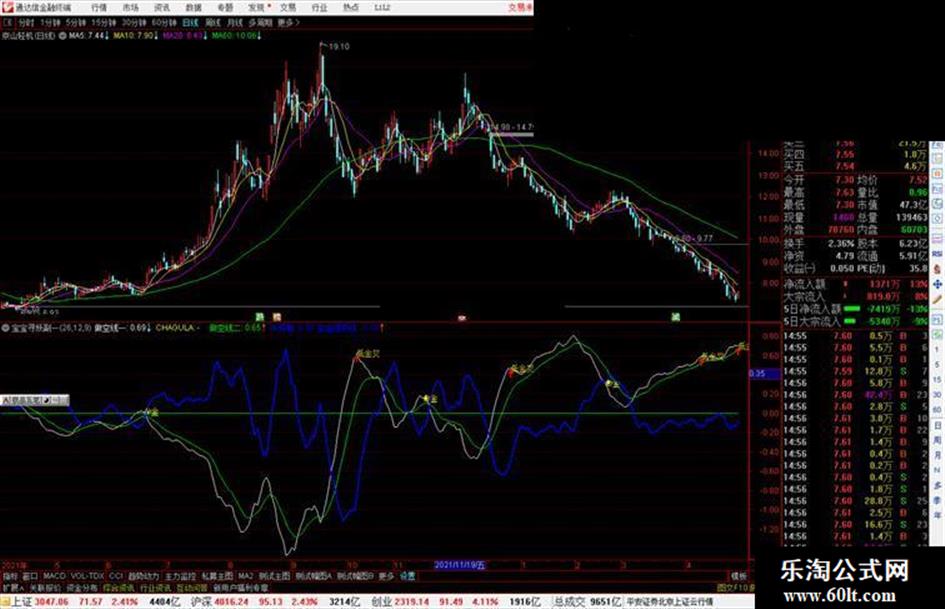Click the blue four-arrow move icon

click(937, 285)
